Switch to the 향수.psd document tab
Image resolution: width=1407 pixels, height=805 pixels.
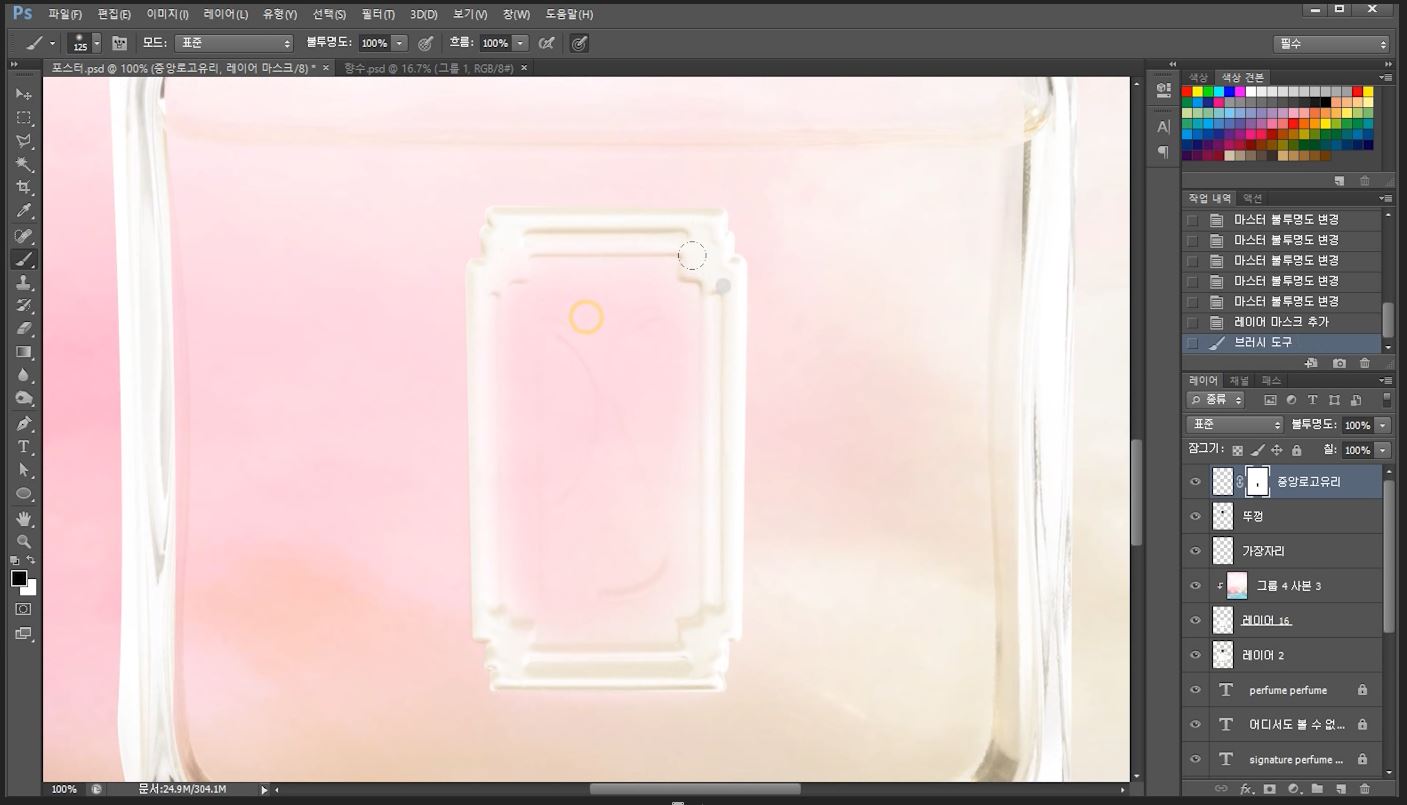428,68
